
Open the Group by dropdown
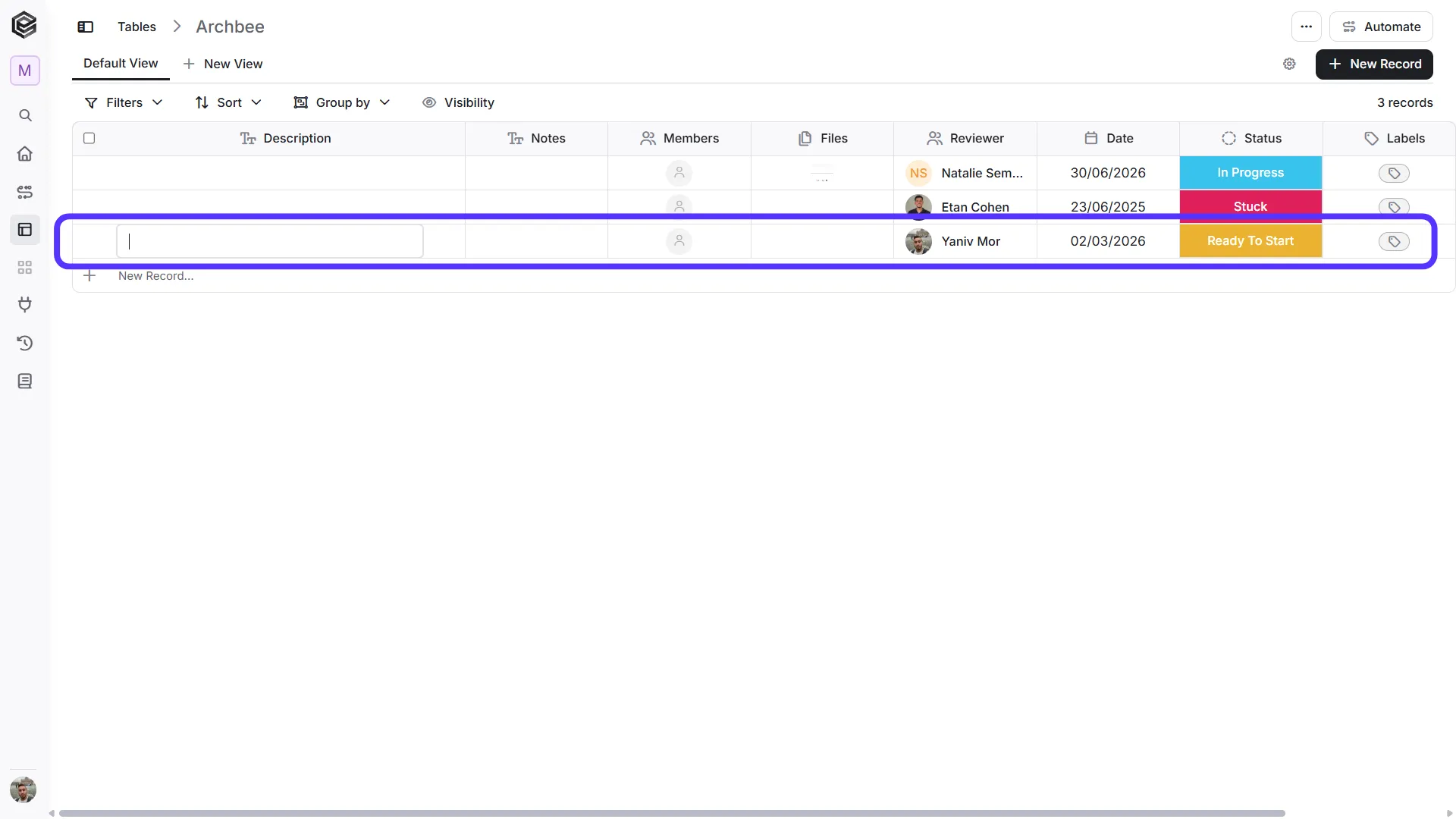pyautogui.click(x=342, y=102)
